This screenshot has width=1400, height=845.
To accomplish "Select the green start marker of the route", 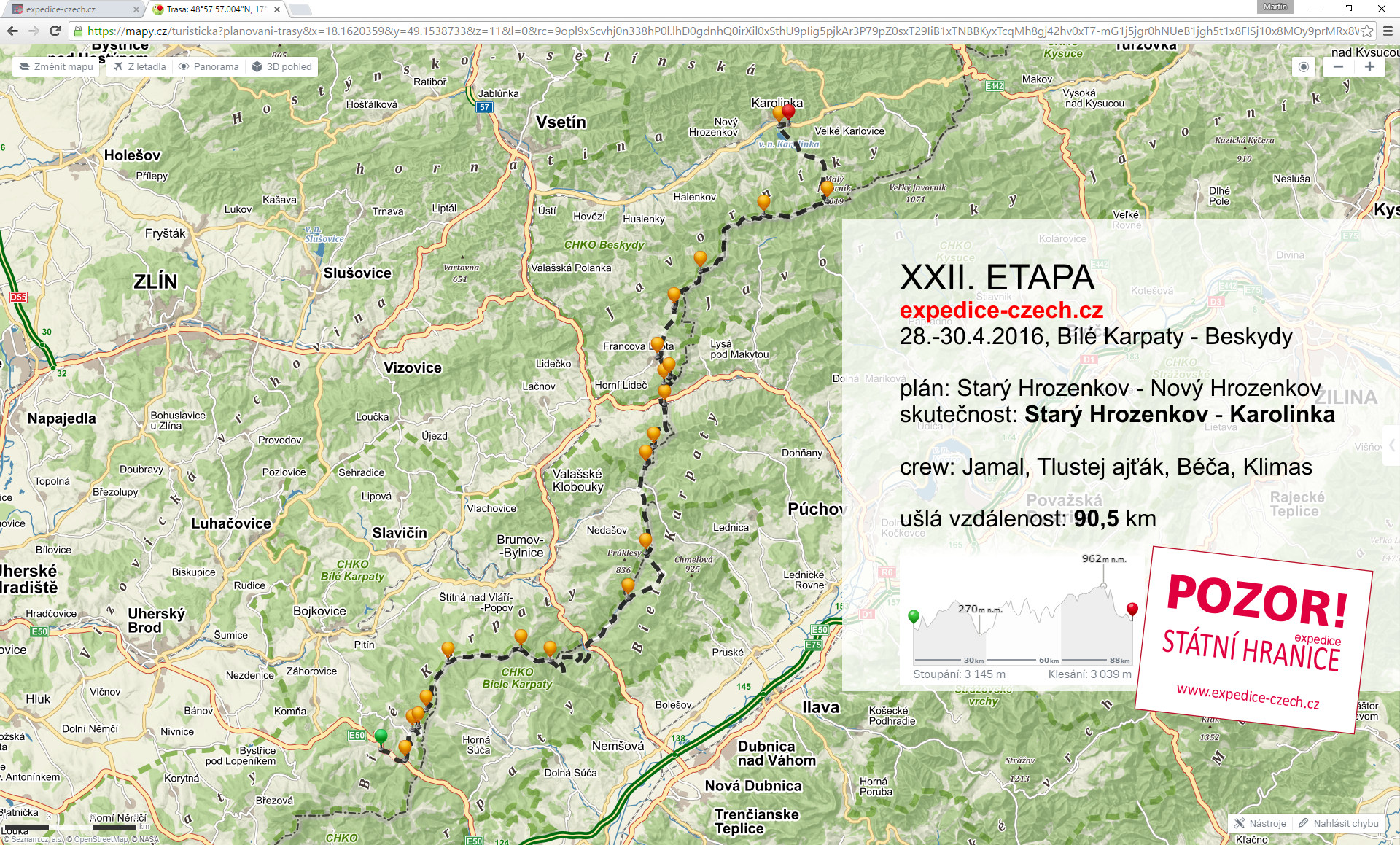I will pos(381,737).
